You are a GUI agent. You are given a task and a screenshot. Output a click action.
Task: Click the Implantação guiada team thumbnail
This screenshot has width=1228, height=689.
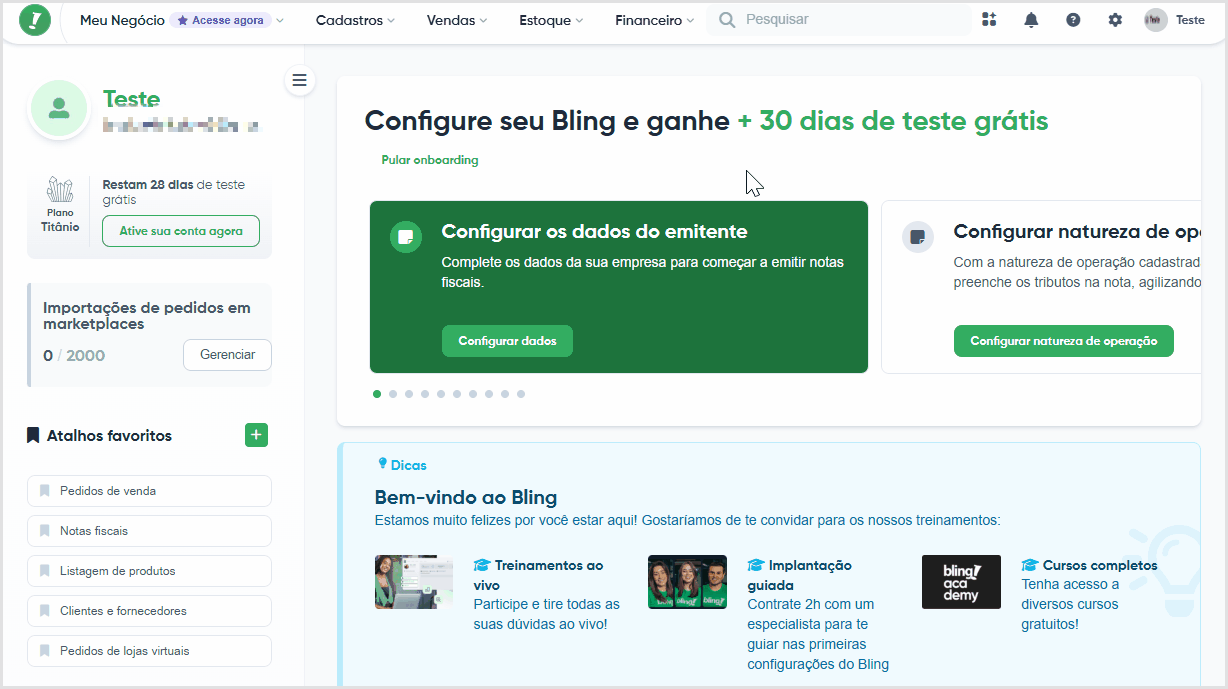pyautogui.click(x=687, y=582)
